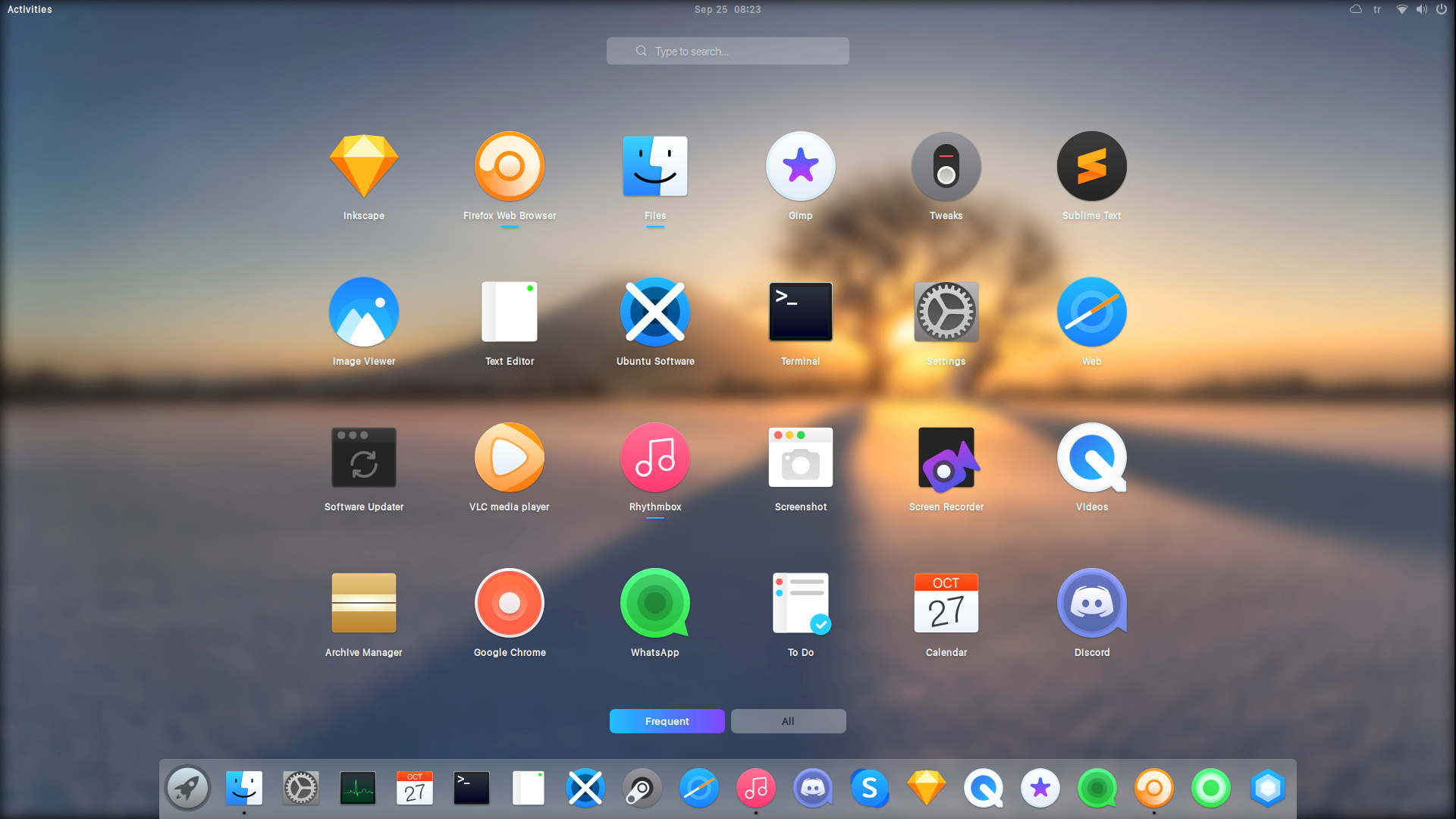Open the power menu icon
1456x819 pixels.
coord(1442,9)
